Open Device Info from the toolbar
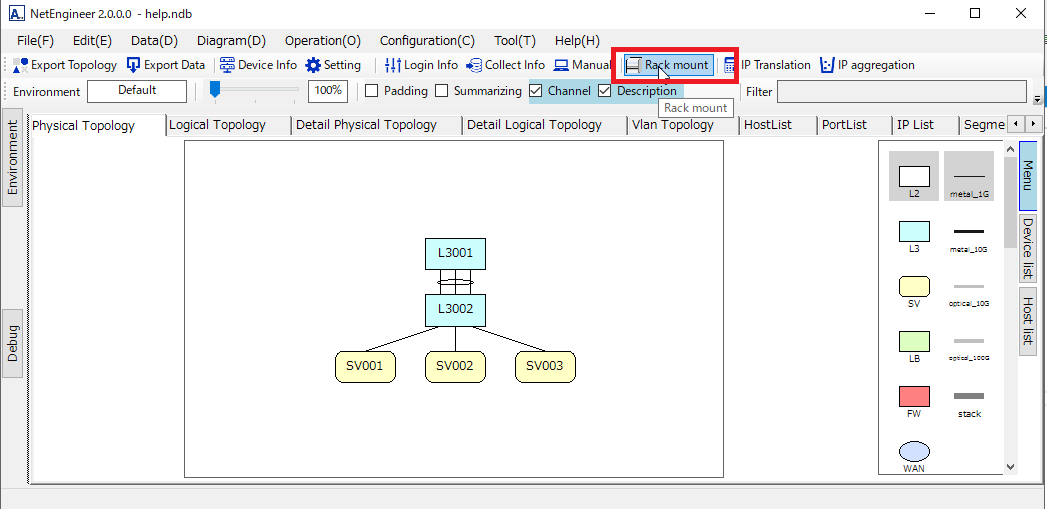1047x509 pixels. click(228, 65)
